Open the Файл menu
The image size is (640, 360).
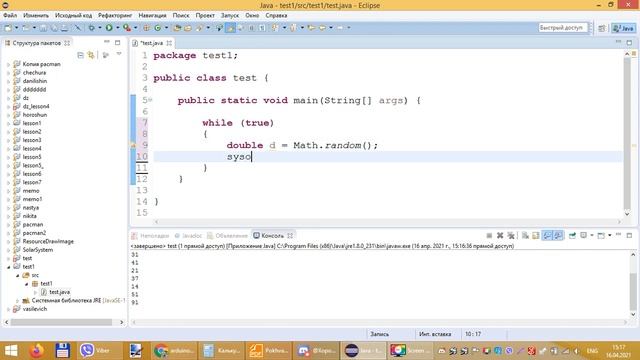click(x=10, y=16)
